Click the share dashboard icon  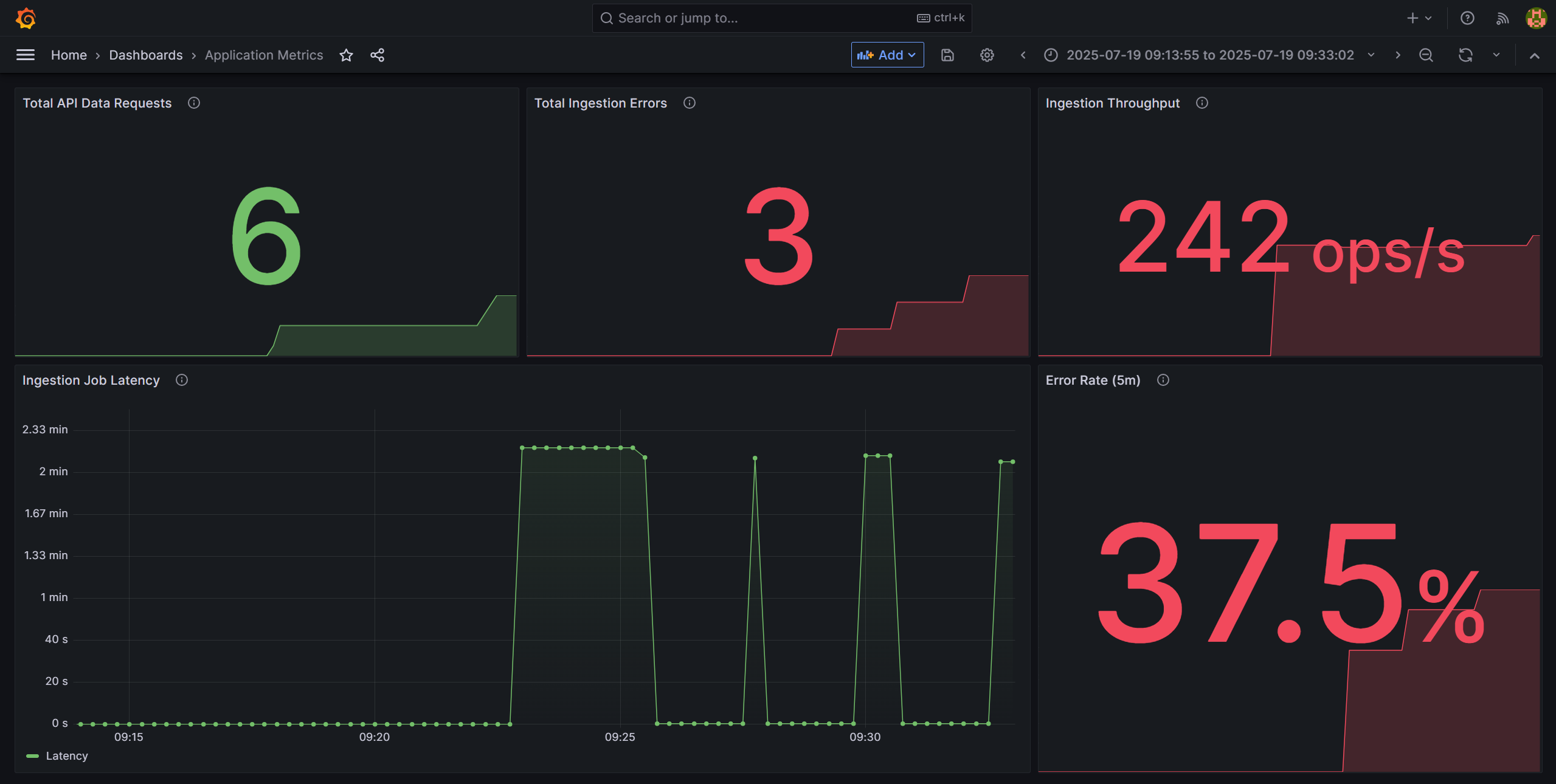tap(377, 55)
